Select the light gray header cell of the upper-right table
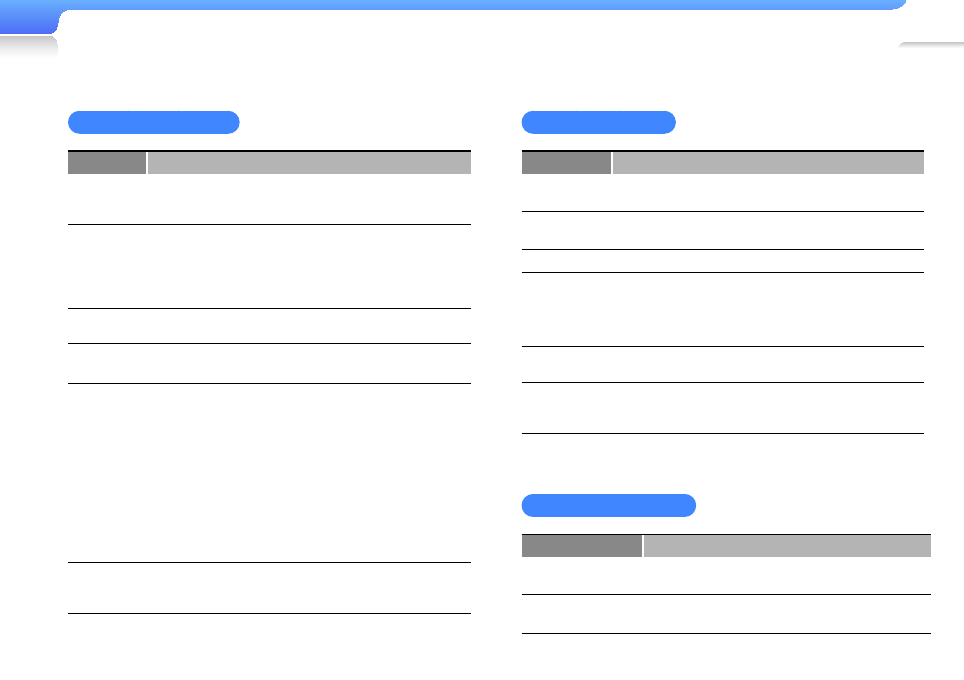 pyautogui.click(x=768, y=163)
